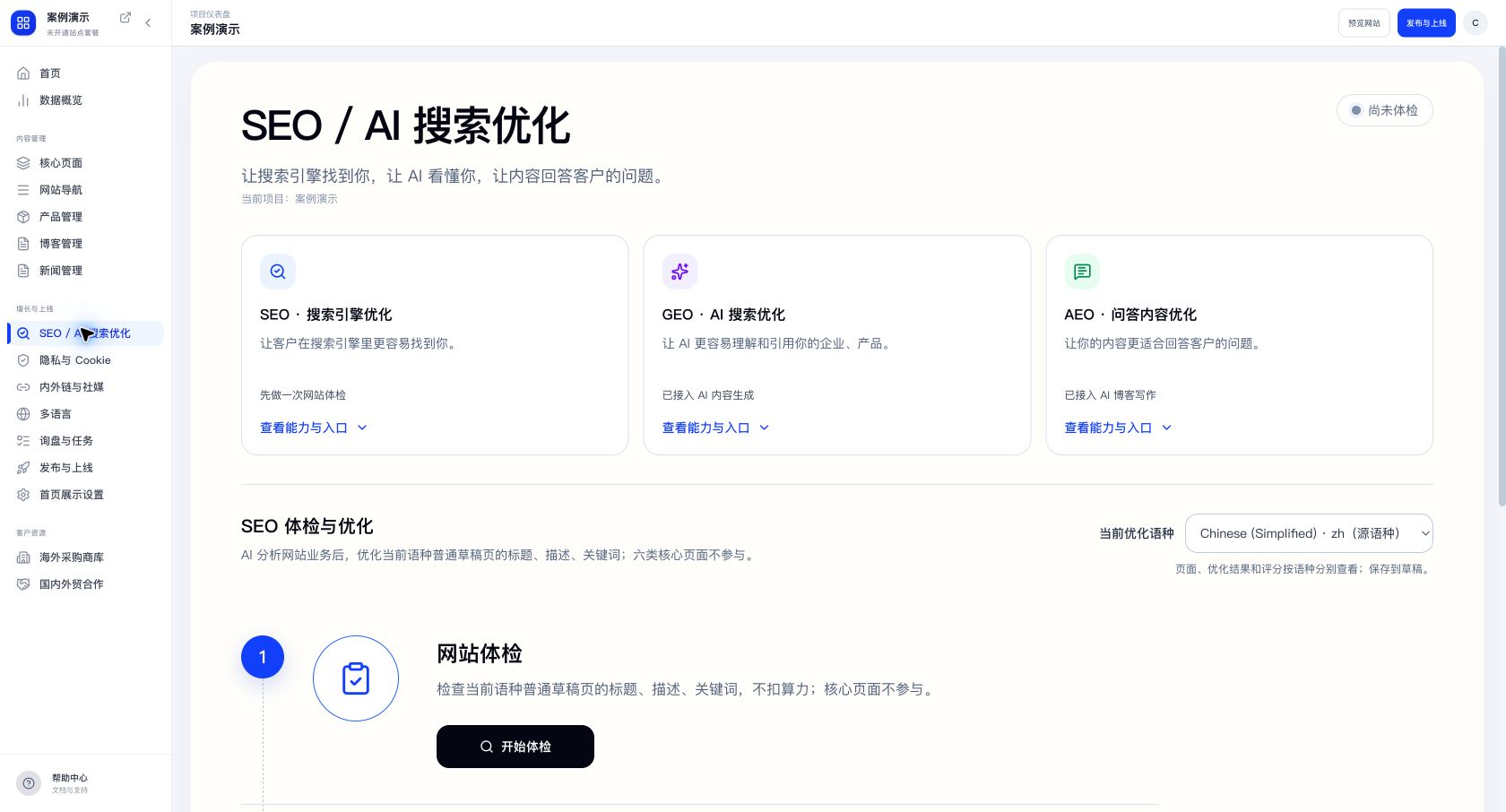The height and width of the screenshot is (812, 1506).
Task: Open the 当前优化语种 language dropdown
Action: click(1309, 533)
